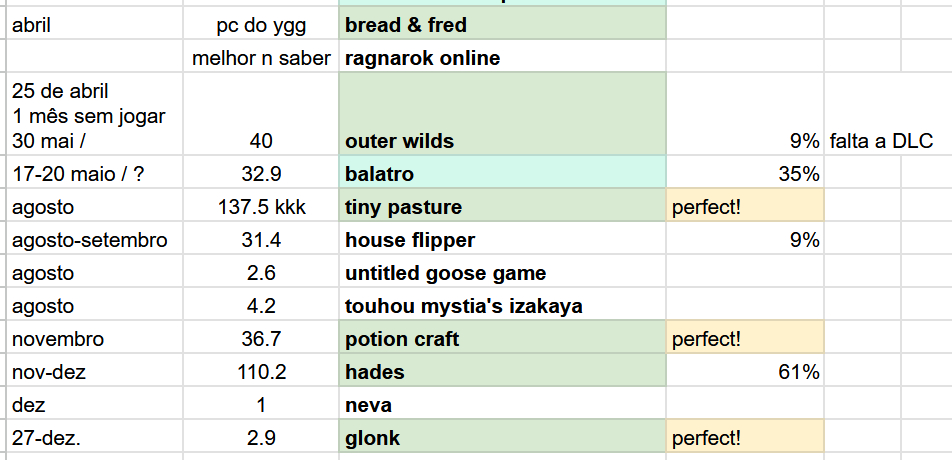Select the 'bread & fred' cell
The height and width of the screenshot is (460, 952).
(502, 25)
